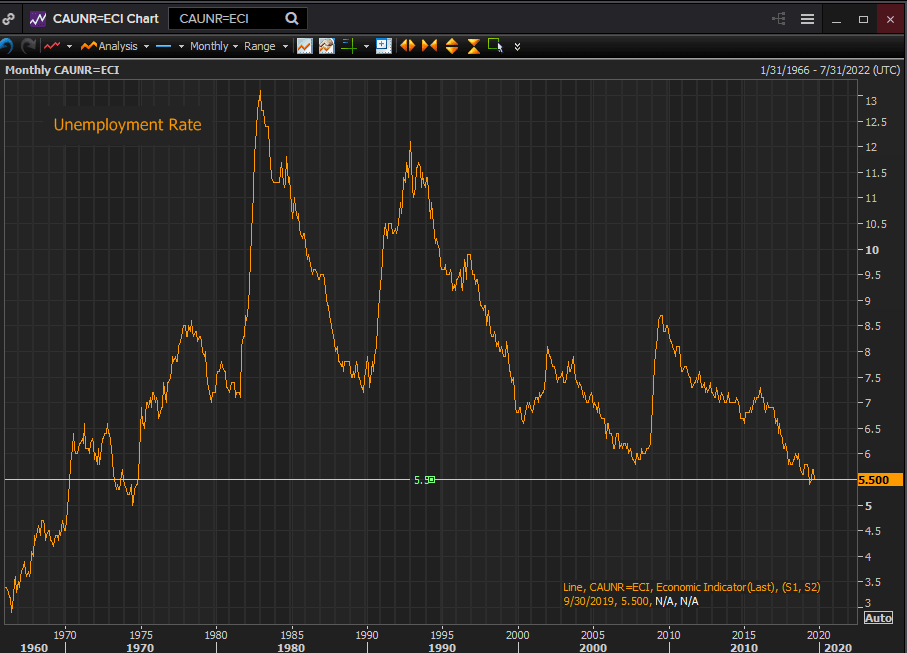Viewport: 907px width, 653px height.
Task: Open the Analysis menu
Action: click(114, 46)
